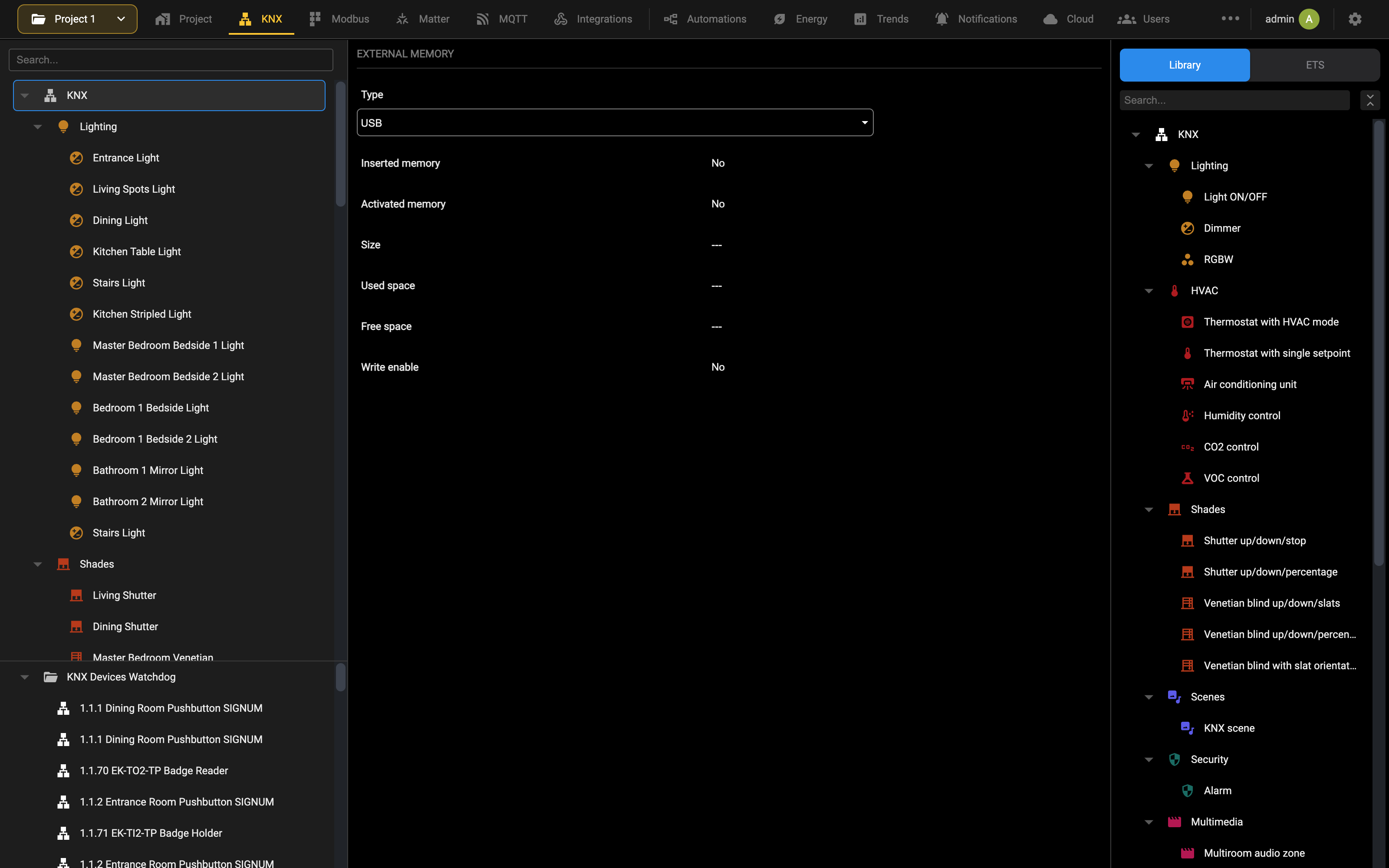Select Shutter up/down/percentage item

1270,572
